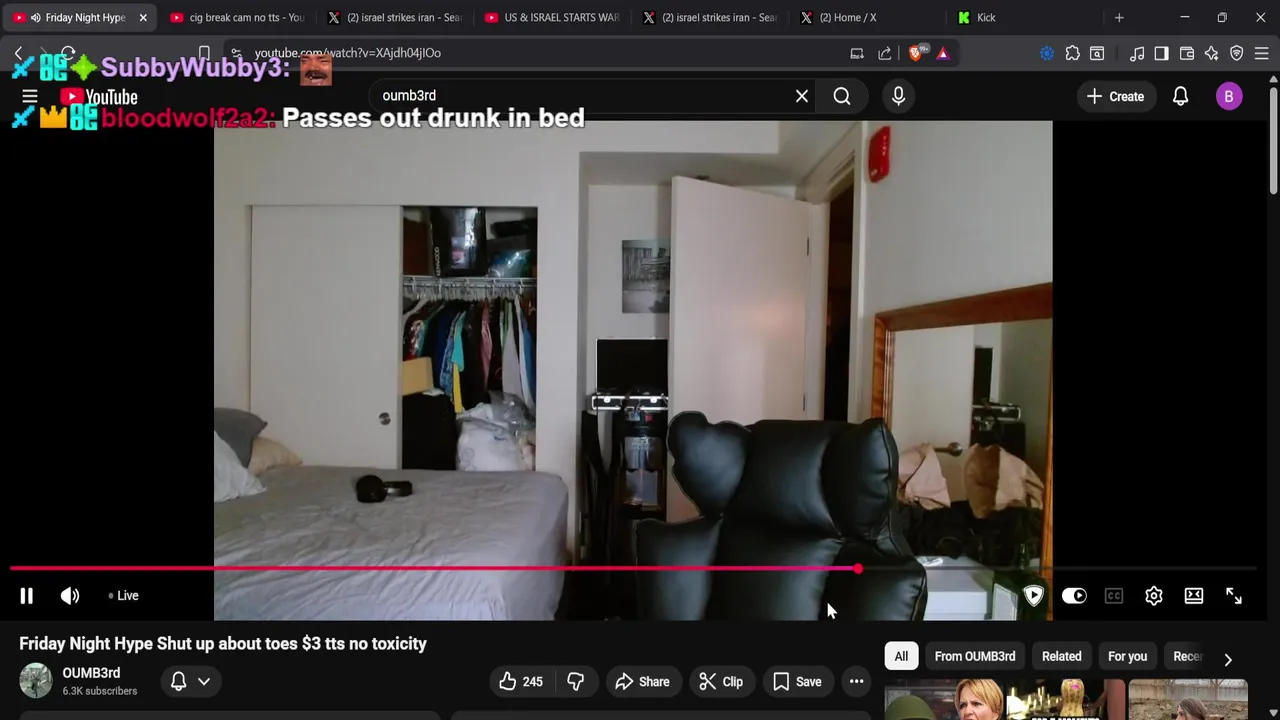Click share page icon in address bar
Image resolution: width=1280 pixels, height=720 pixels.
(885, 53)
